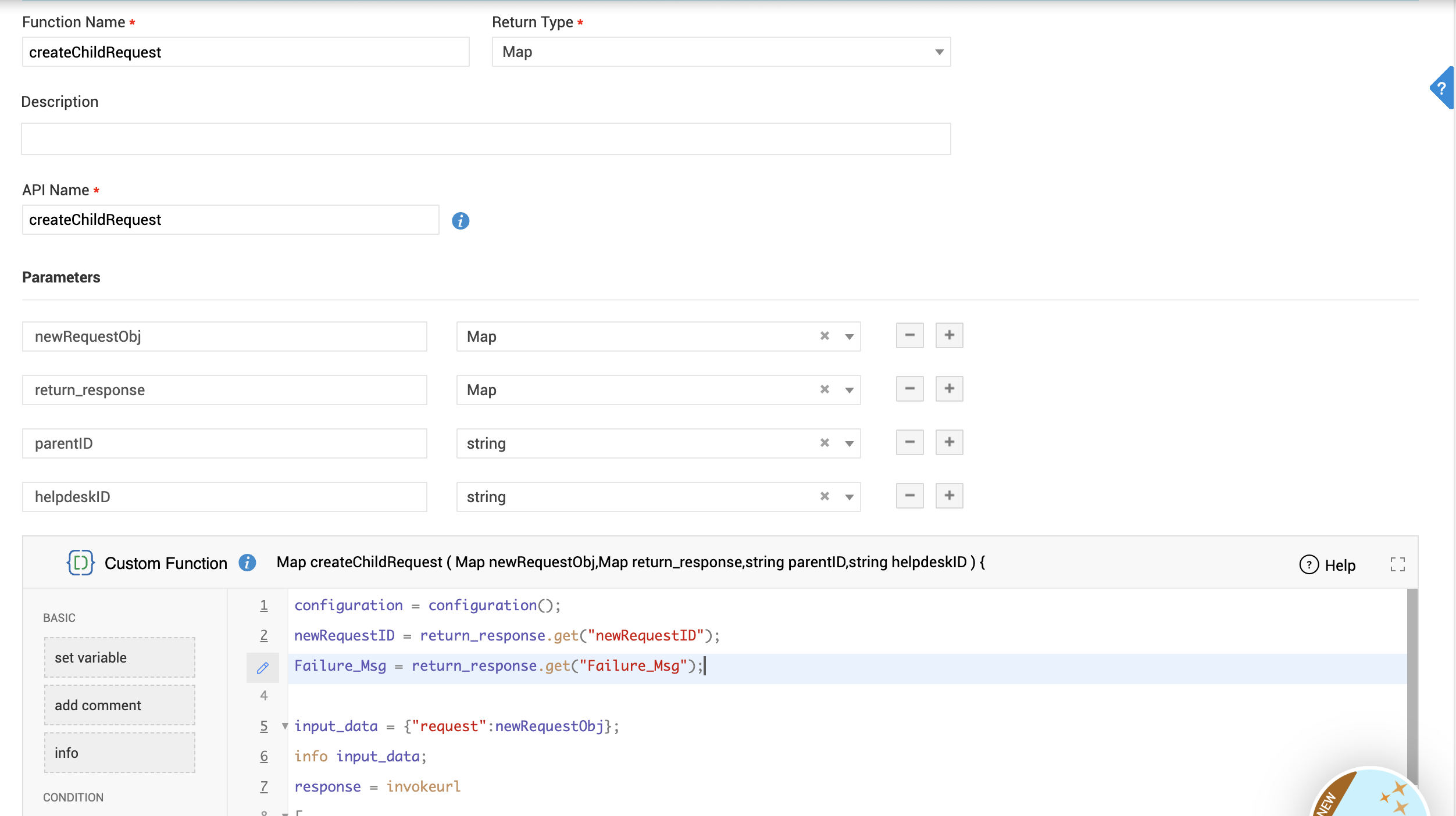This screenshot has width=1456, height=816.
Task: Open Help for the function editor
Action: tap(1328, 565)
